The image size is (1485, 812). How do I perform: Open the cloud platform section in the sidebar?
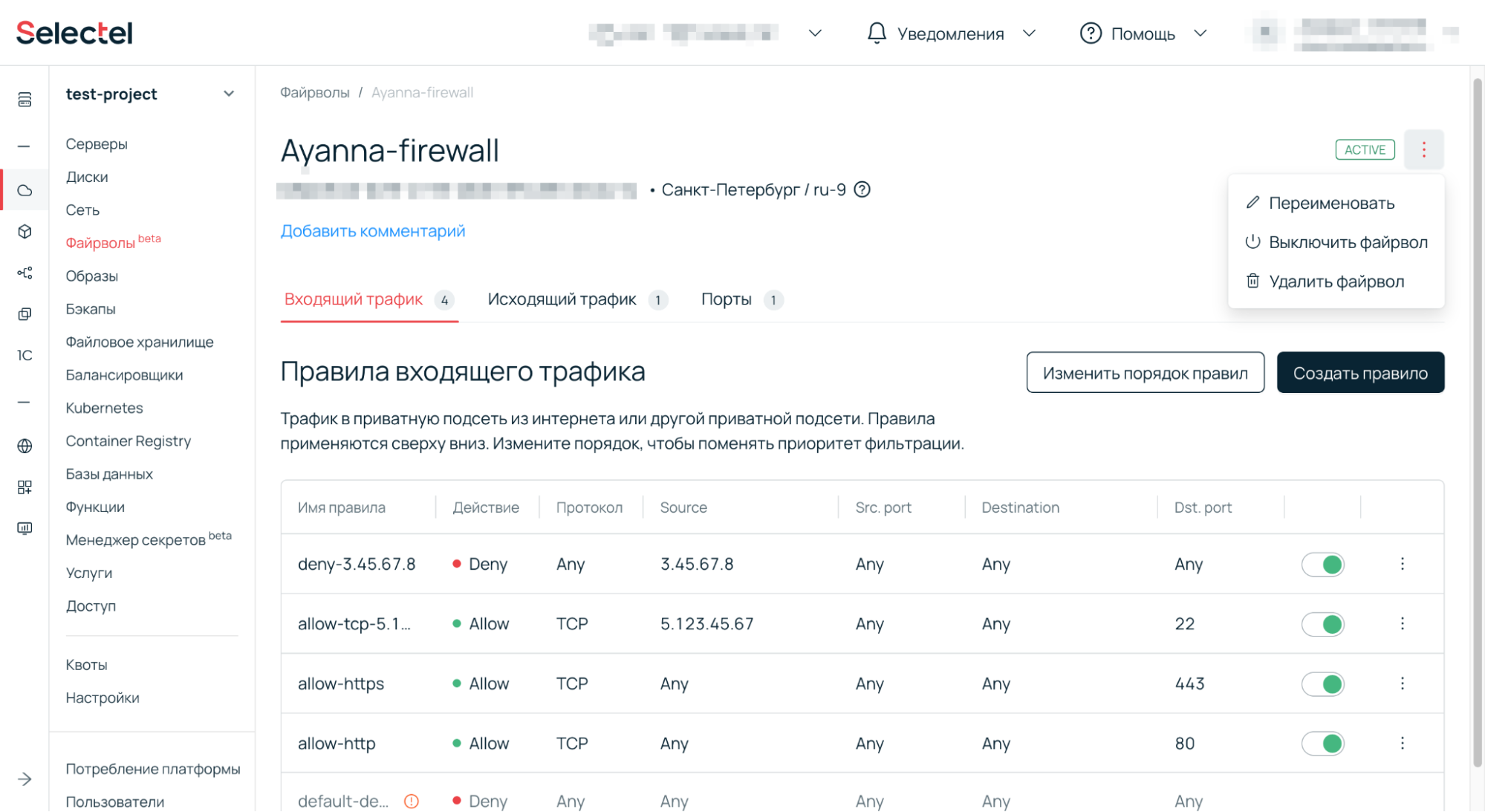[x=25, y=189]
